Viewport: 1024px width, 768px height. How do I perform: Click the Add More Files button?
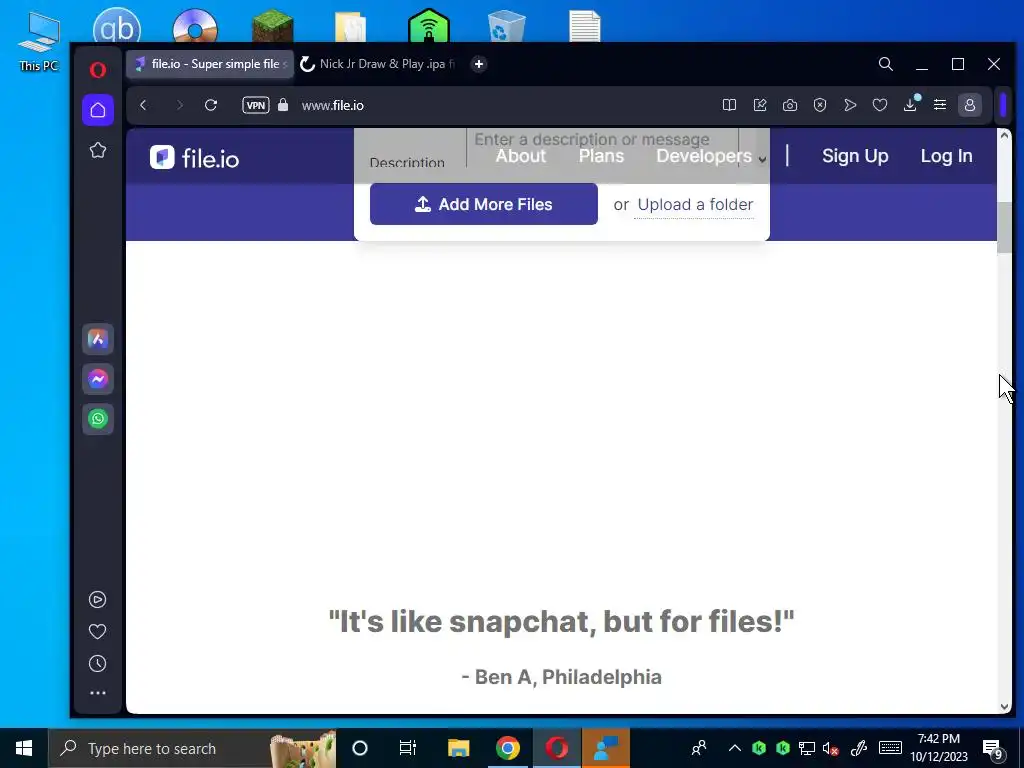(483, 204)
